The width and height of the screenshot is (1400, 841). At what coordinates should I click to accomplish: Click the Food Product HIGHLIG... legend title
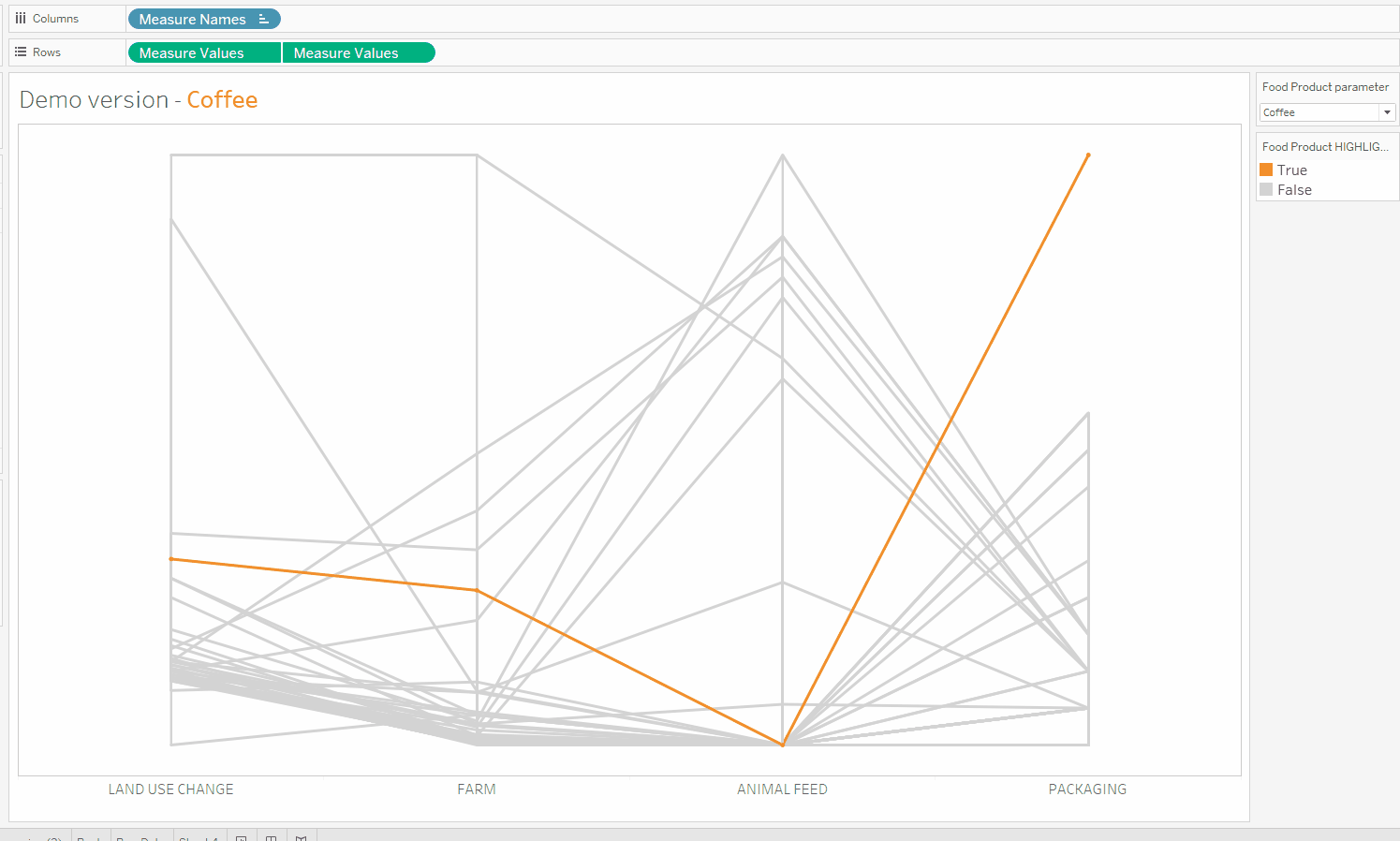tap(1325, 147)
